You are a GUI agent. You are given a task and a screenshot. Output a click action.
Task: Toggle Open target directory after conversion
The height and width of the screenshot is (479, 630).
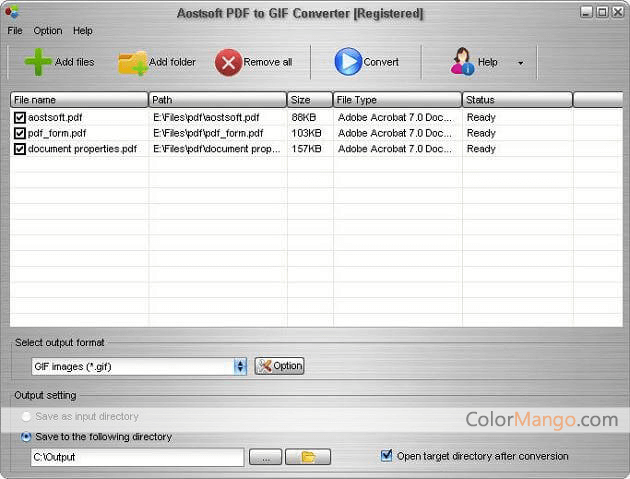tap(386, 456)
